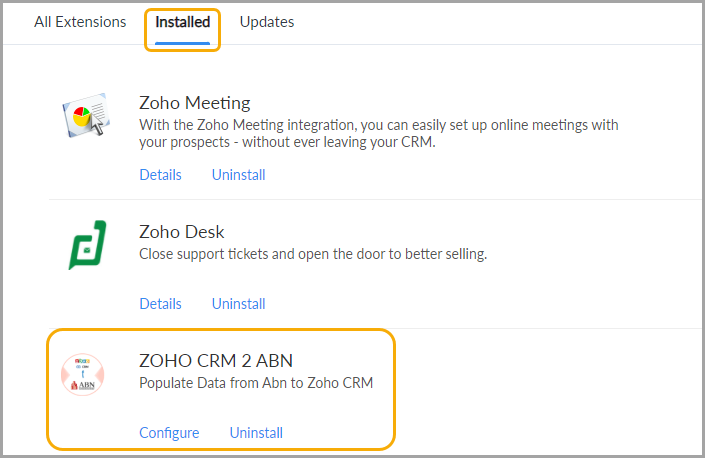This screenshot has height=458, width=705.
Task: View Details of Zoho Desk extension
Action: click(161, 303)
